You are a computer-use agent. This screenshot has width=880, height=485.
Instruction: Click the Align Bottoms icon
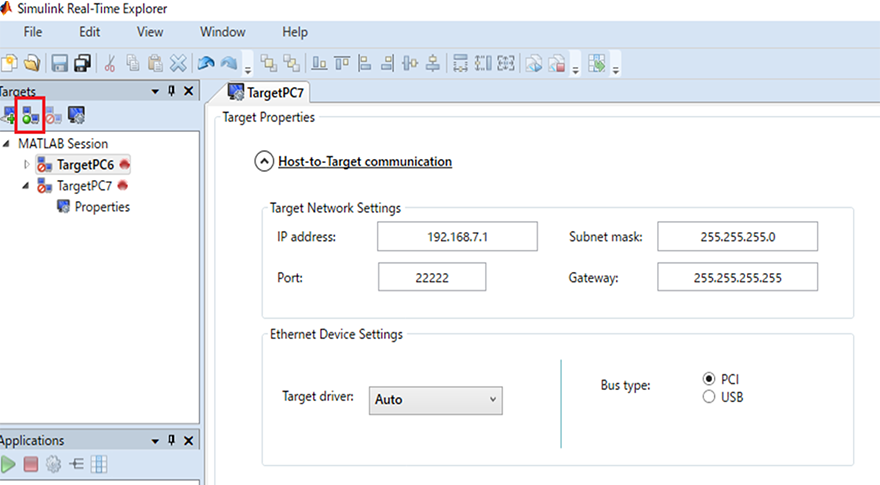coord(319,63)
